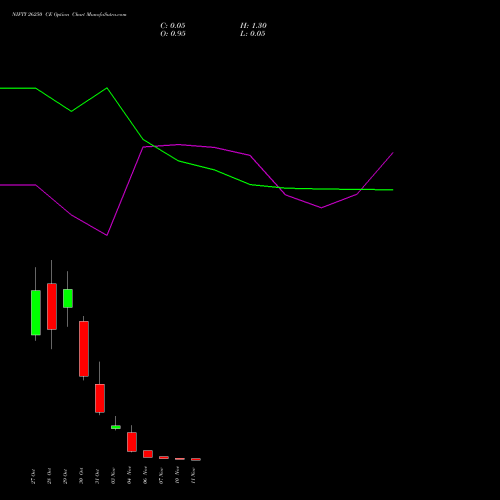
Task: Click the '06 Nov' date label
Action: 145,476
